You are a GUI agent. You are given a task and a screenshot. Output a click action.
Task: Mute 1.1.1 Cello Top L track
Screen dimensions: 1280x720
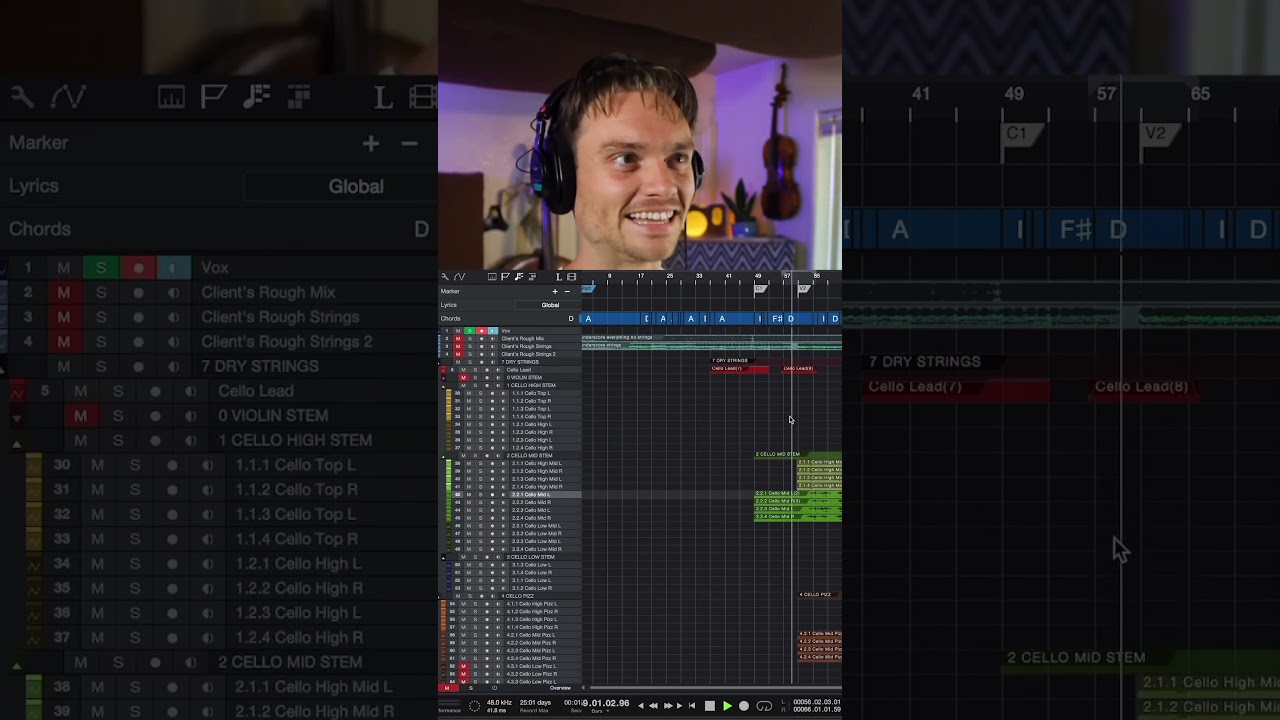click(x=469, y=393)
